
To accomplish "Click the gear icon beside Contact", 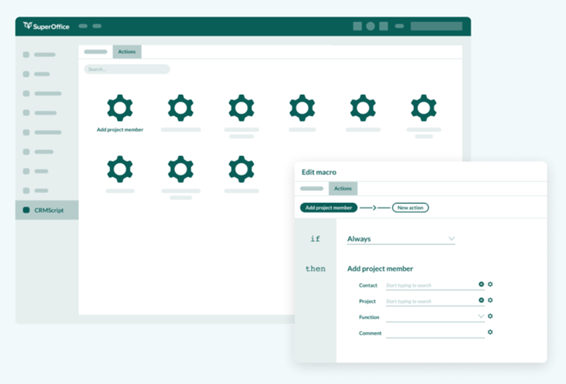I will pos(490,284).
